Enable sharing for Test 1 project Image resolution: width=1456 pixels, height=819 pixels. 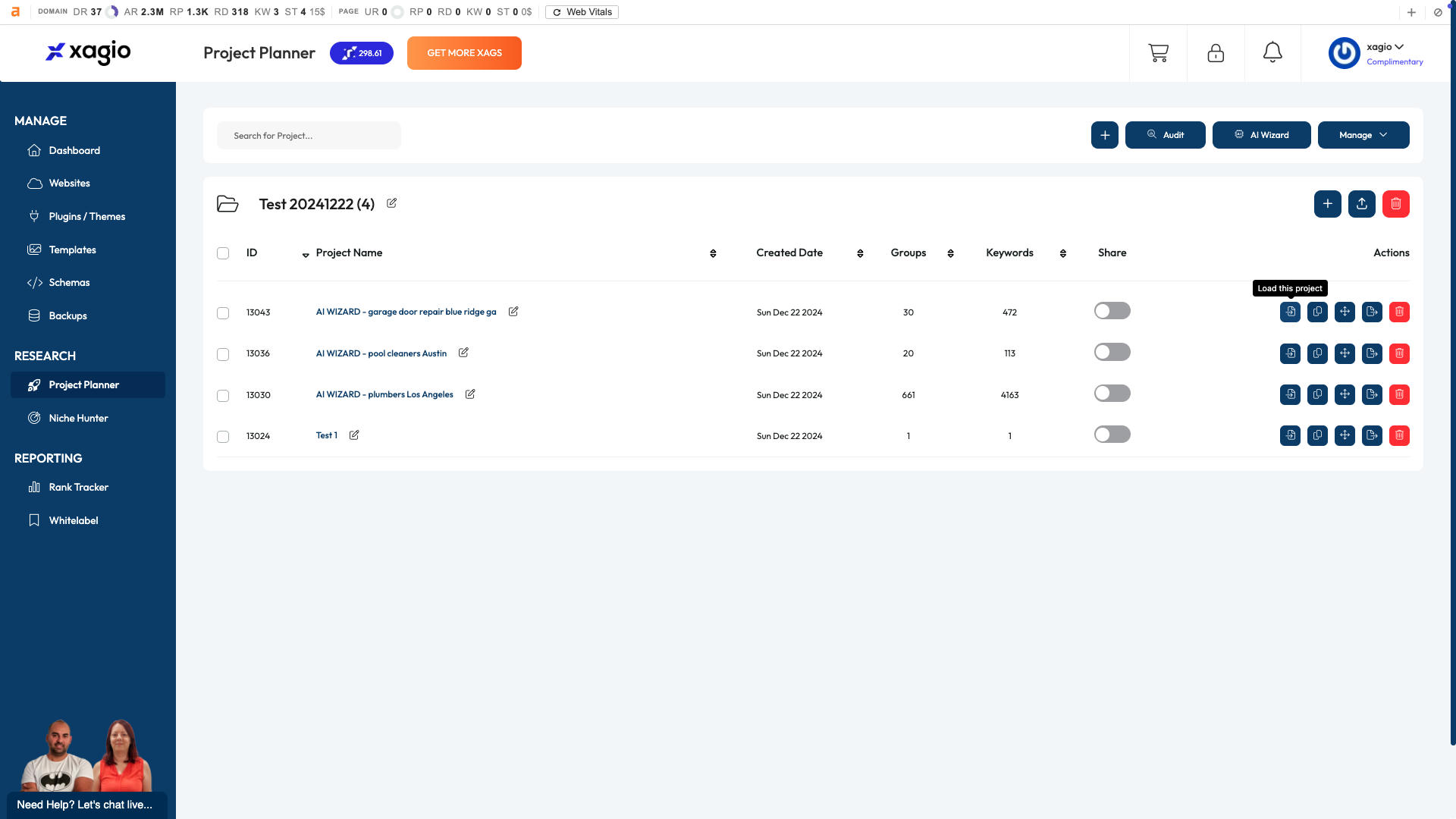[x=1112, y=435]
